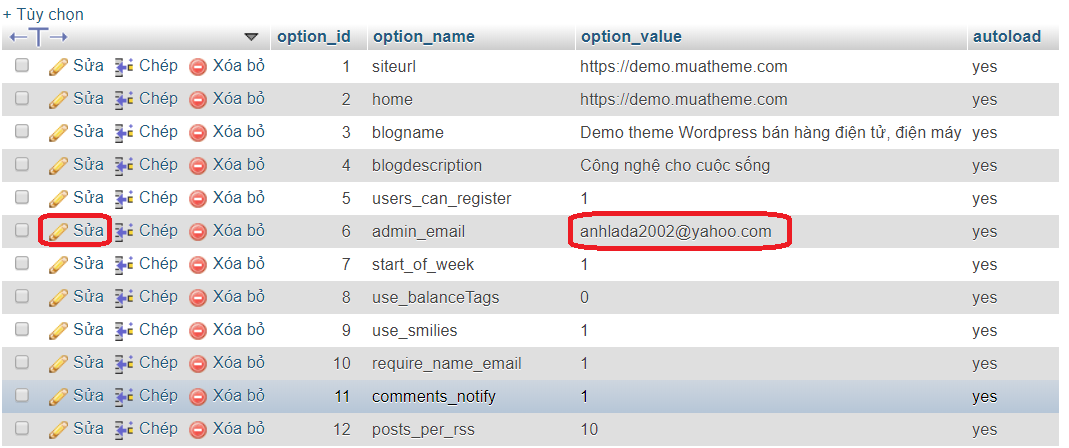
Task: Sort by the autoload column header
Action: [x=1006, y=37]
